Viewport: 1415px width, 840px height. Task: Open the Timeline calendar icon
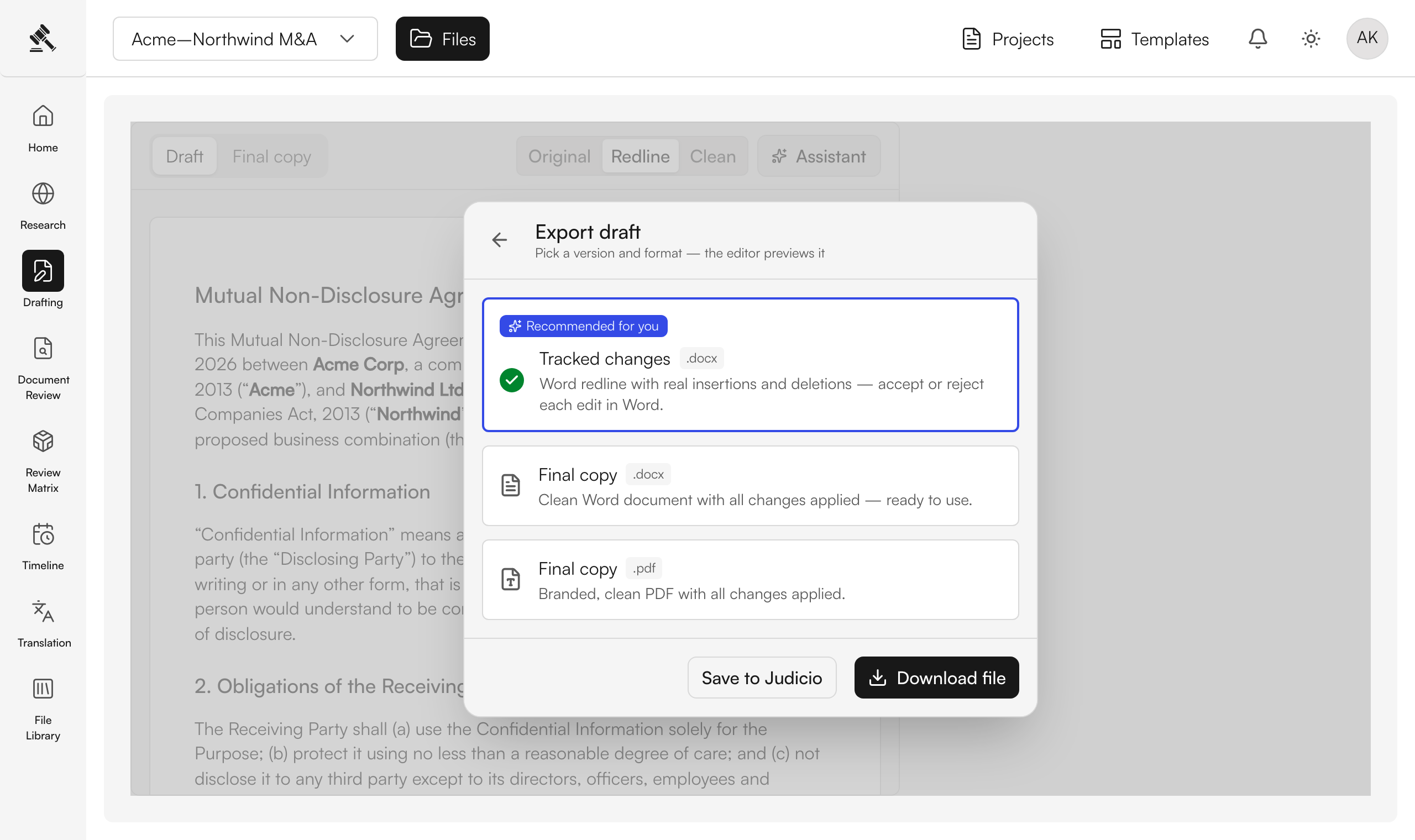tap(43, 534)
